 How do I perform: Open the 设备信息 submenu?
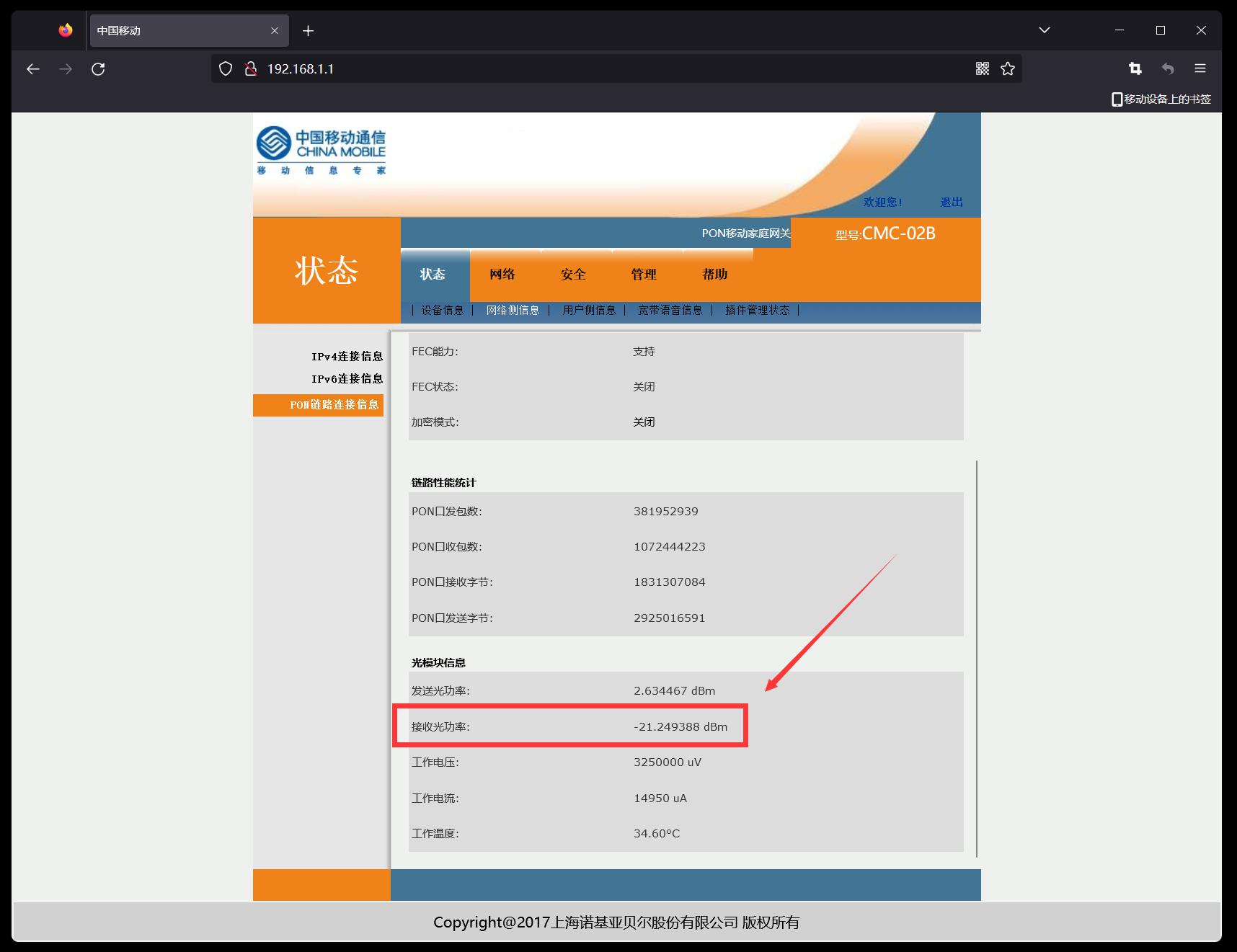pyautogui.click(x=443, y=310)
